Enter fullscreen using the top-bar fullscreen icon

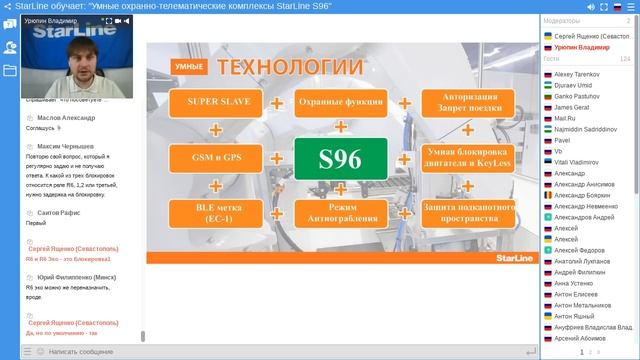pyautogui.click(x=604, y=7)
